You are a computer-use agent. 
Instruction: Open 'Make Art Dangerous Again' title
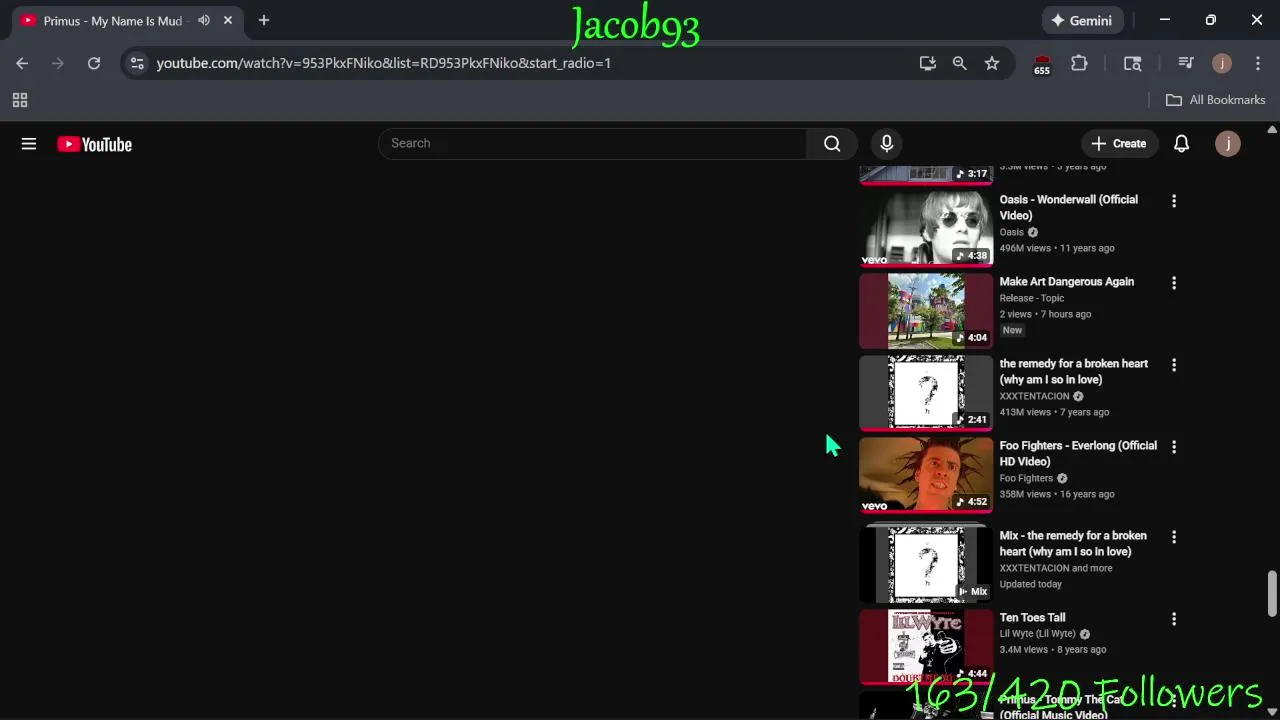coord(1066,281)
